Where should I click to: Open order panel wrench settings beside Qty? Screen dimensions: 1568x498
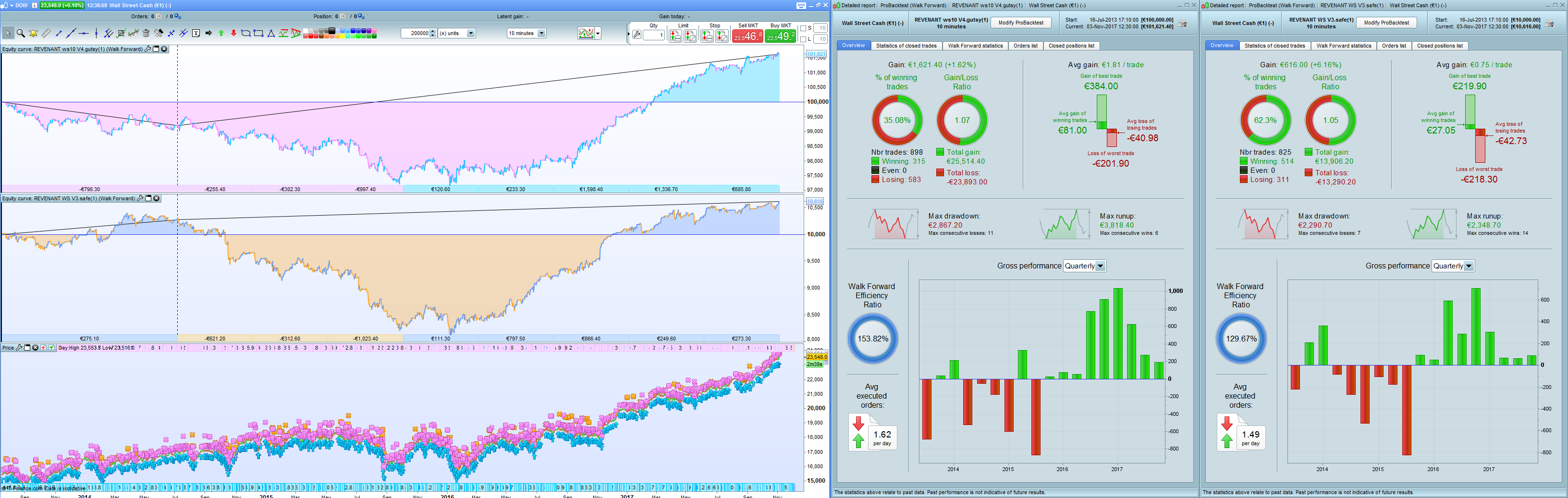coord(637,35)
